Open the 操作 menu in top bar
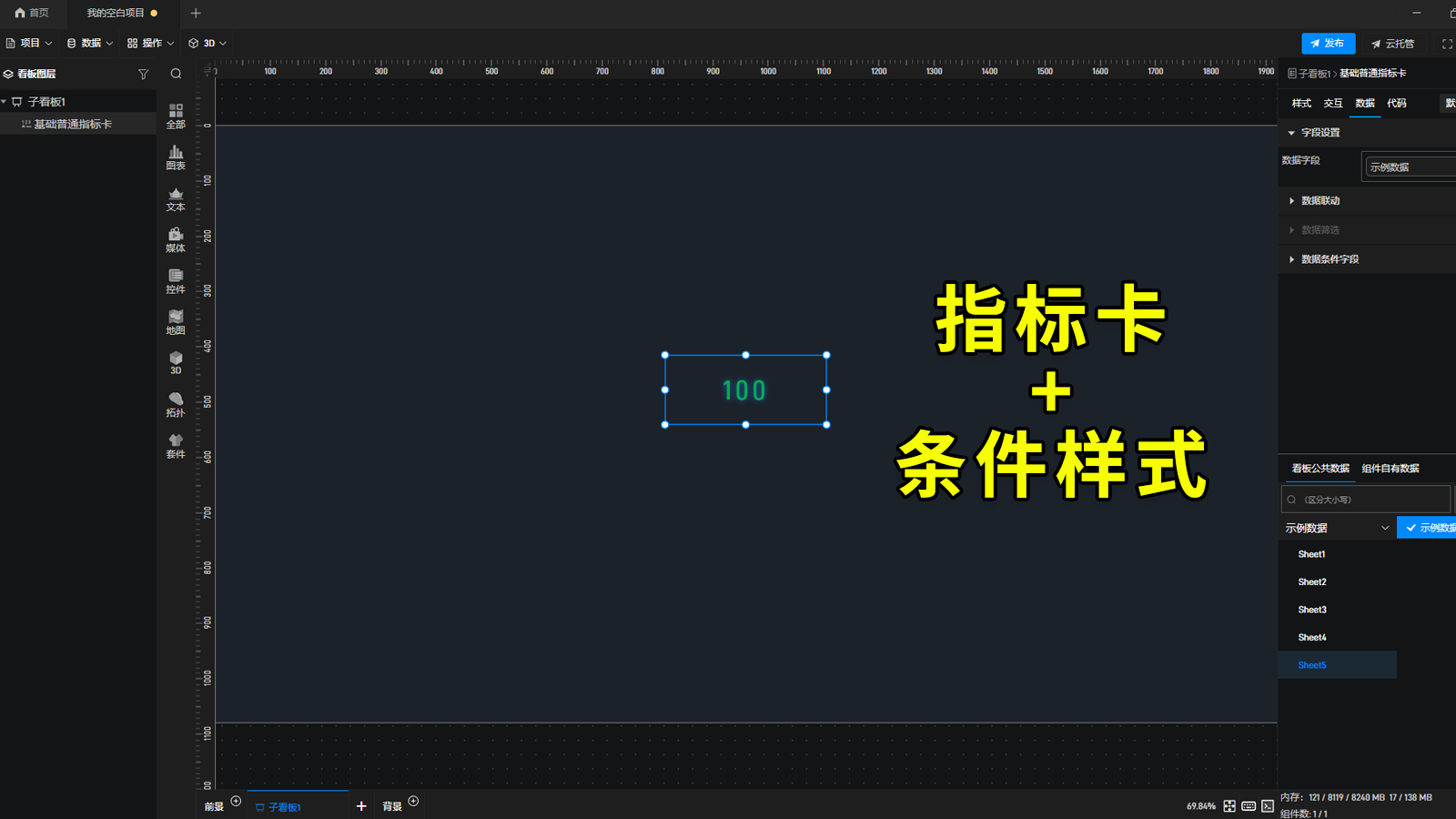Image resolution: width=1456 pixels, height=819 pixels. (x=149, y=42)
